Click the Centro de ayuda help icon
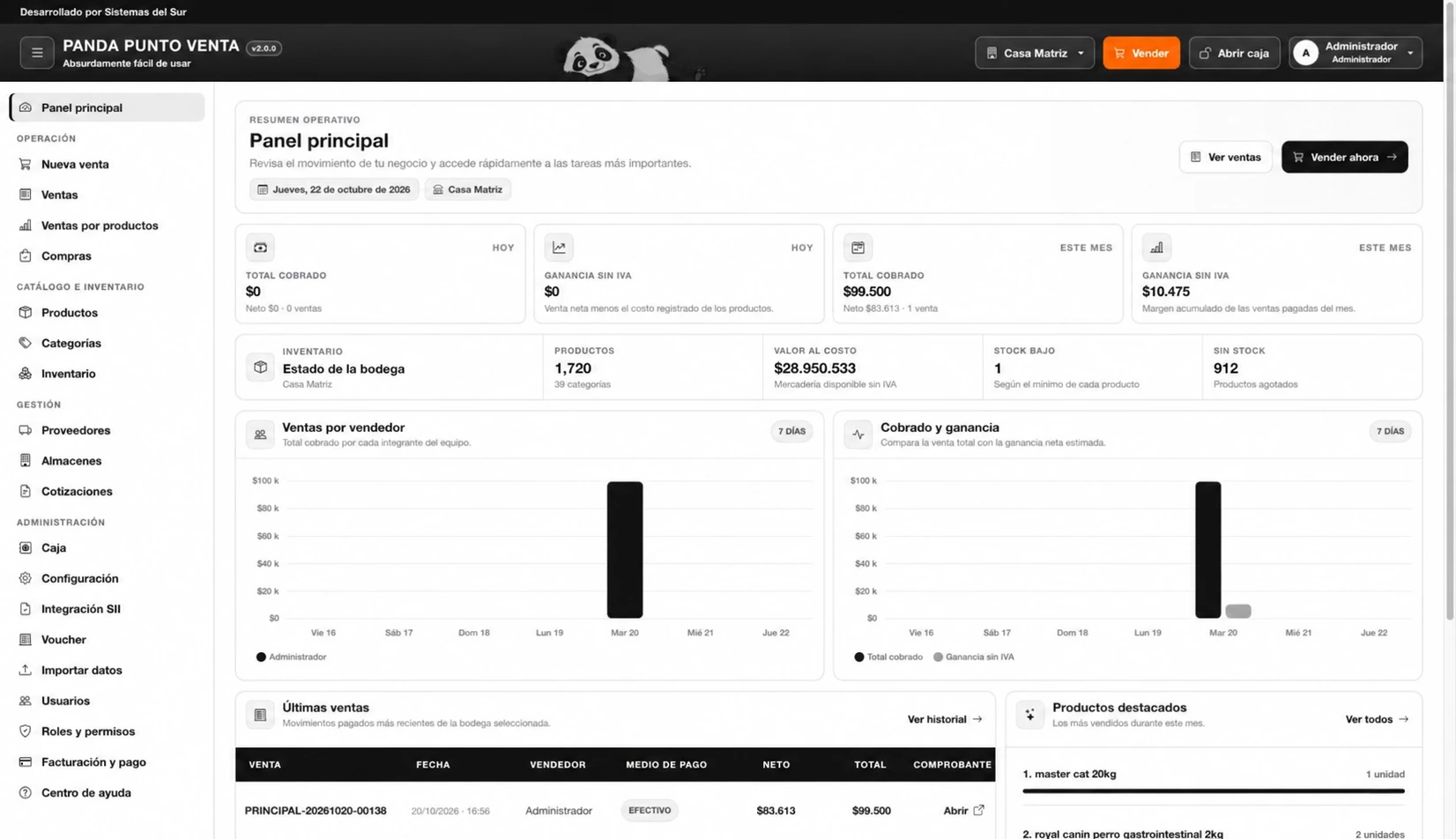 pos(26,792)
